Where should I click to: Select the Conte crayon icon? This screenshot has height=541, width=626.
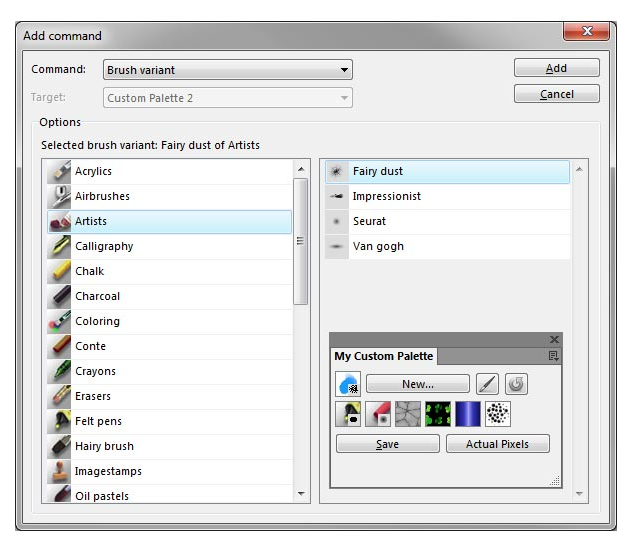point(59,347)
